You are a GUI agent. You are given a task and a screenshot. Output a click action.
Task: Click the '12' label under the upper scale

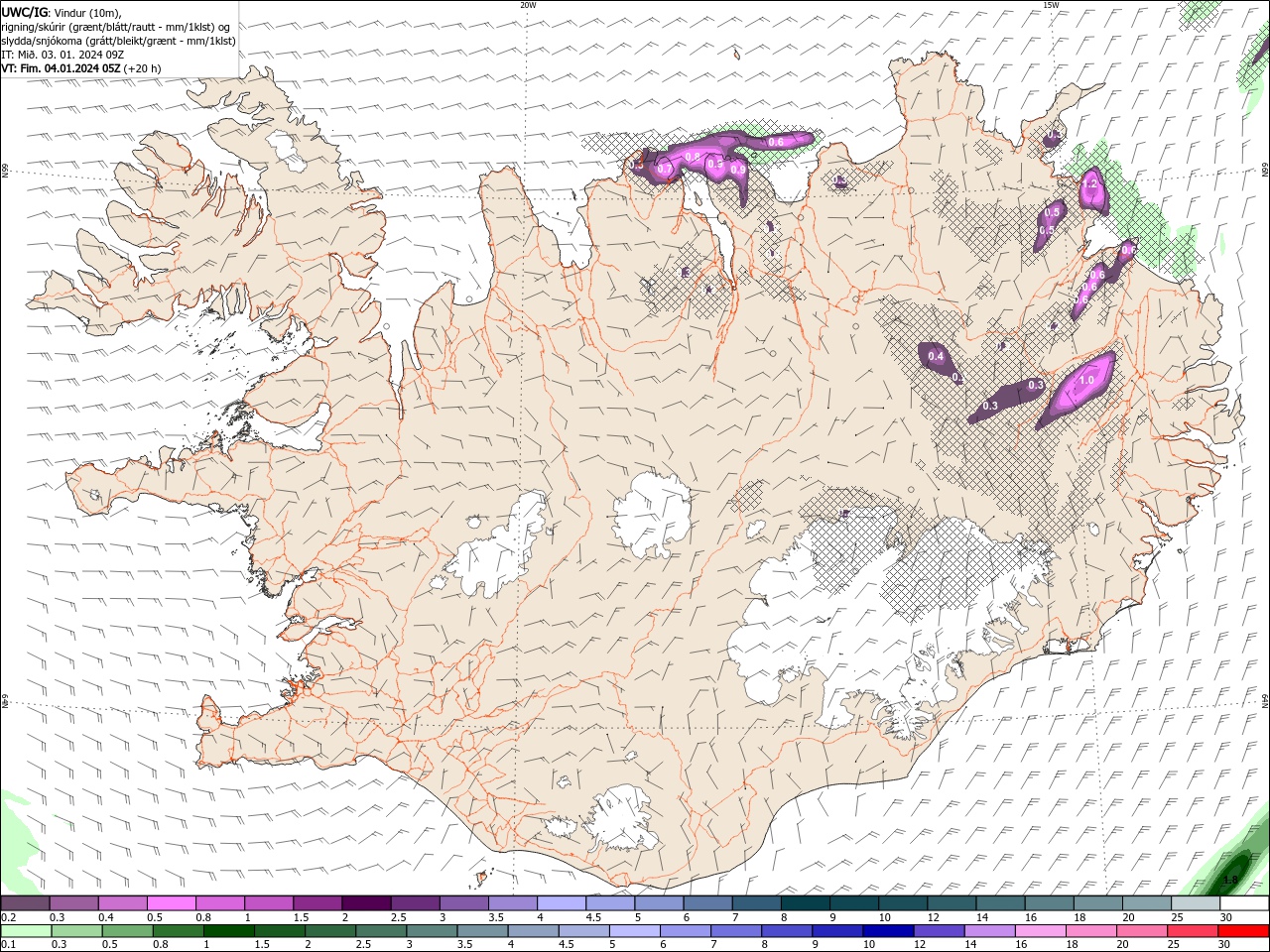click(x=935, y=917)
